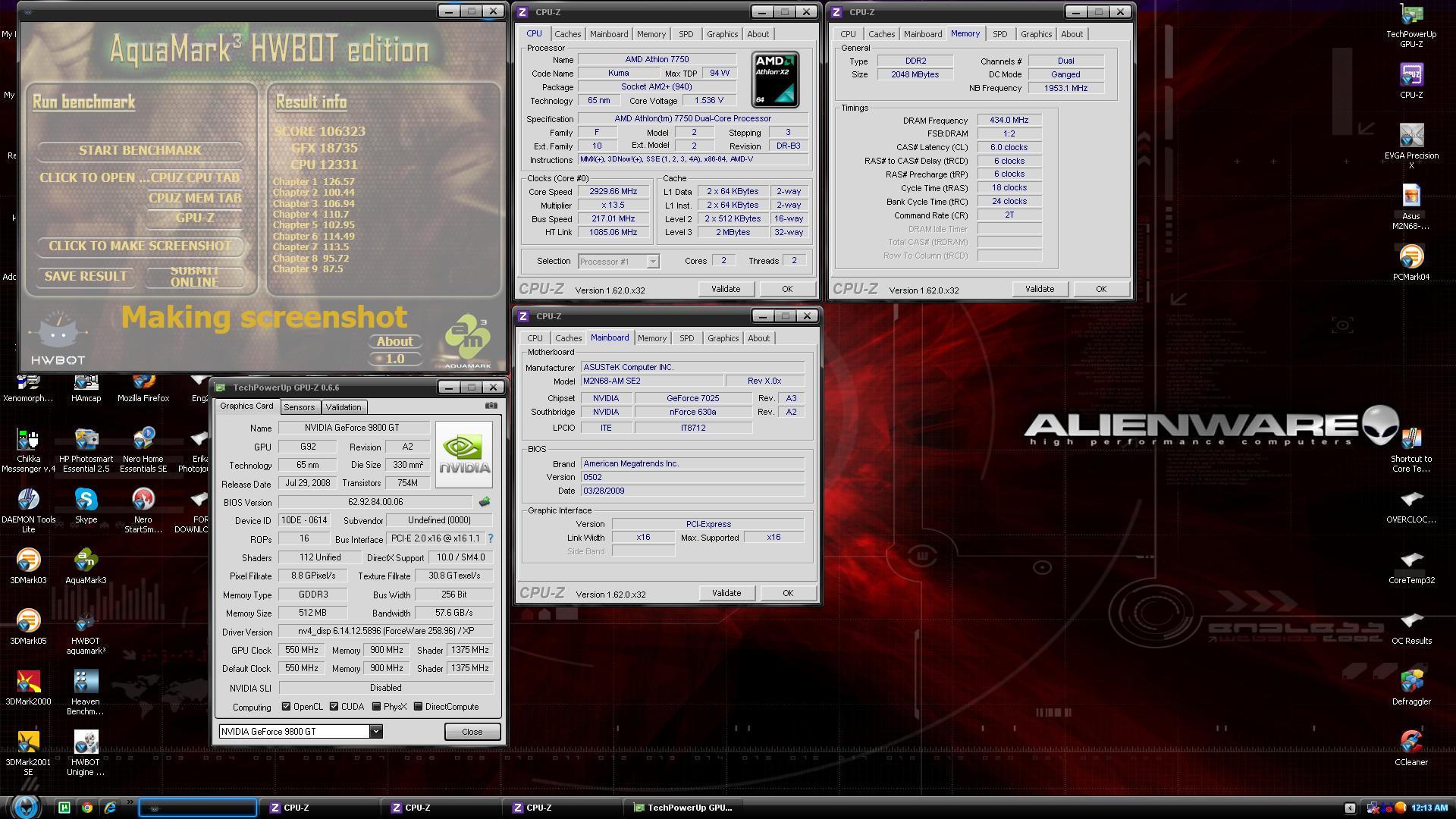Viewport: 1456px width, 819px height.
Task: Open Processor #1 selection dropdown in CPU-Z
Action: [618, 262]
